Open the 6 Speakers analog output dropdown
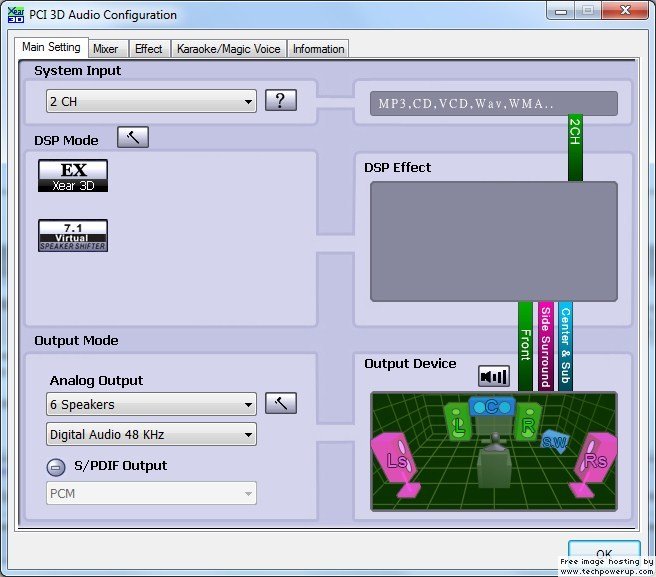This screenshot has height=577, width=656. point(151,404)
